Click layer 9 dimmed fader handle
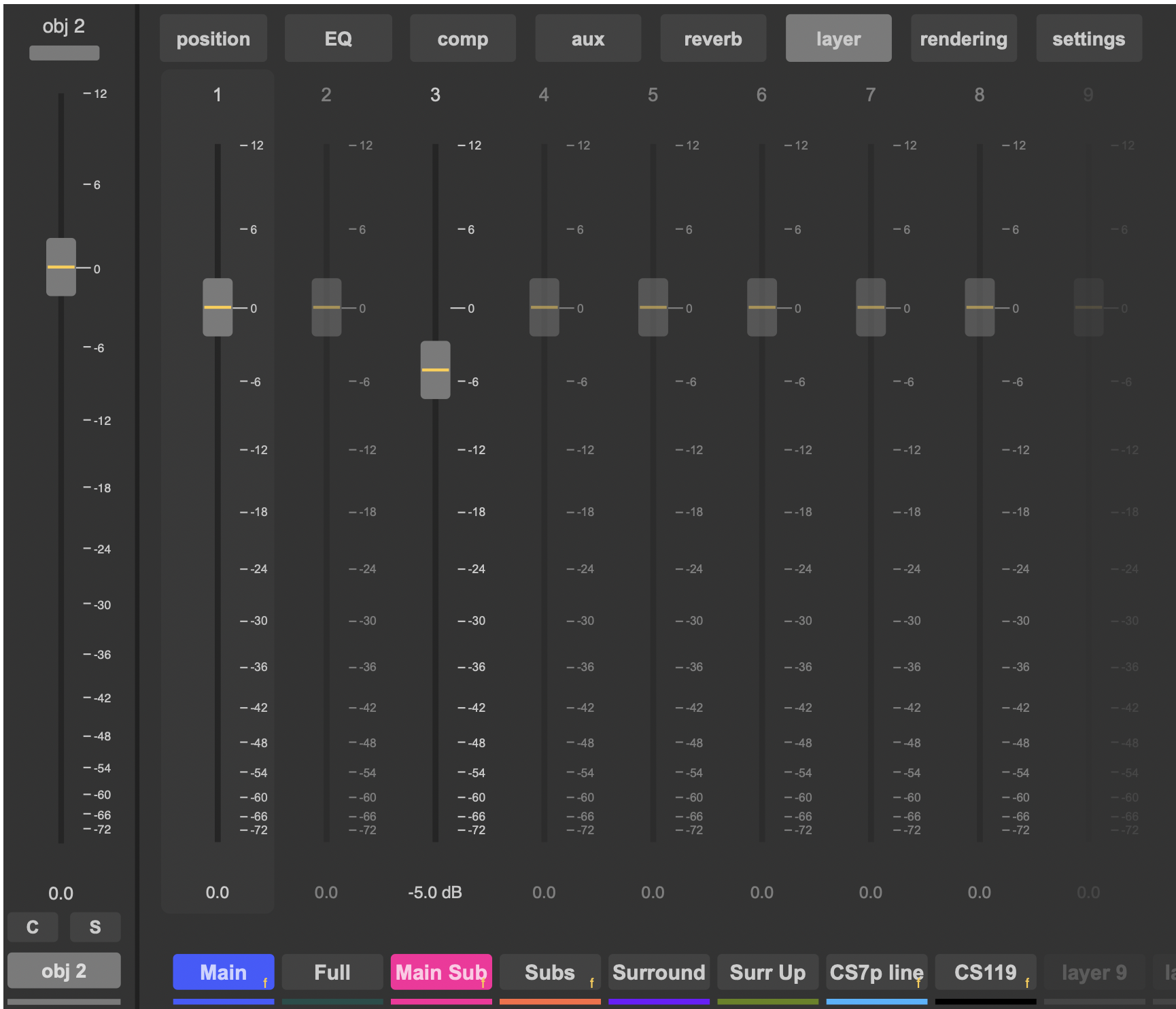Screen dimensions: 1176x1009 pos(1088,307)
